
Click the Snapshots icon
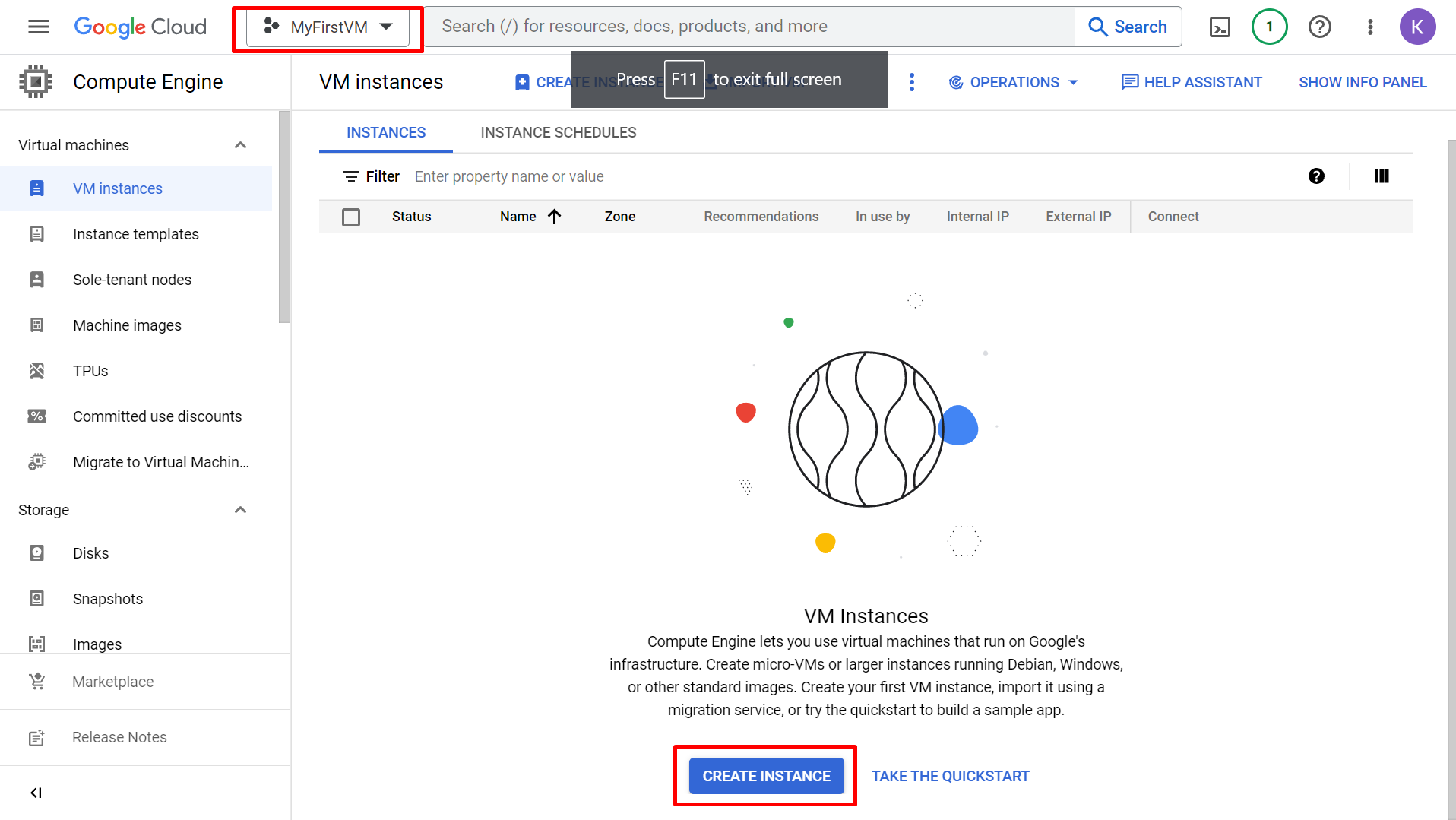[x=36, y=599]
